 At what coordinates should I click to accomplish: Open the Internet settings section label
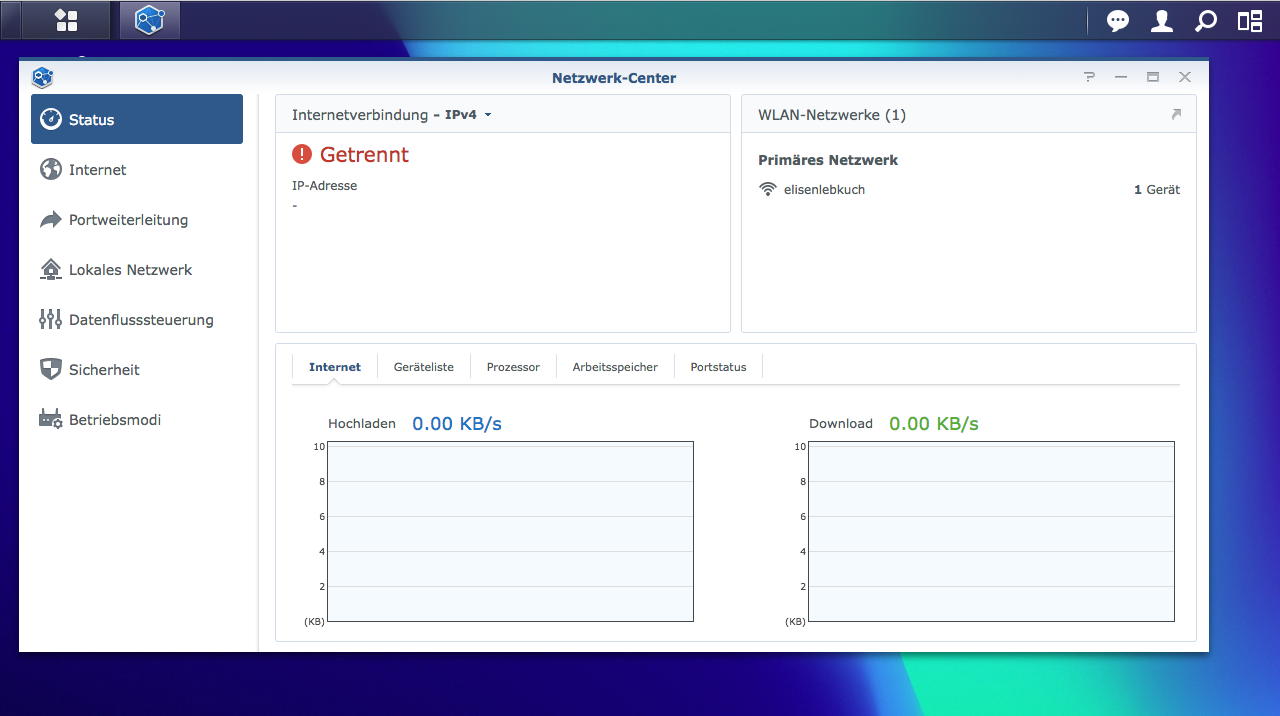click(x=98, y=170)
